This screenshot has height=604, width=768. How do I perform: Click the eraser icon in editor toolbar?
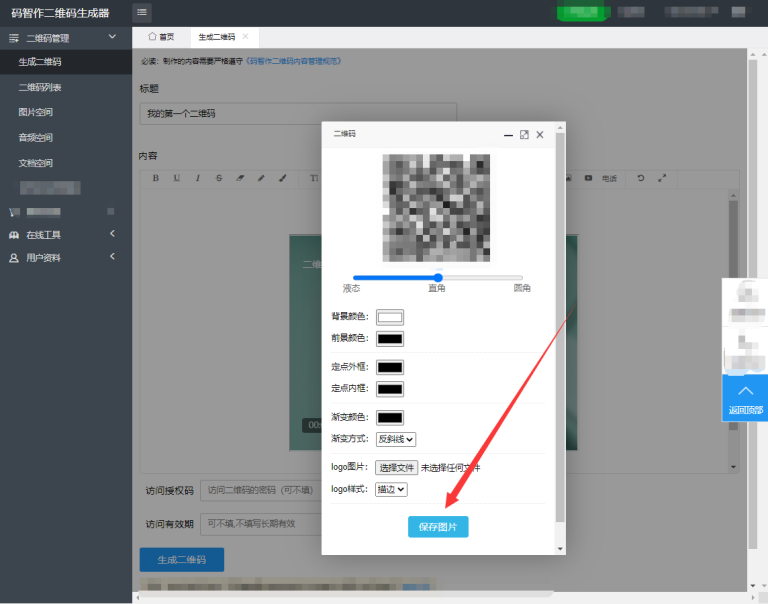point(240,178)
